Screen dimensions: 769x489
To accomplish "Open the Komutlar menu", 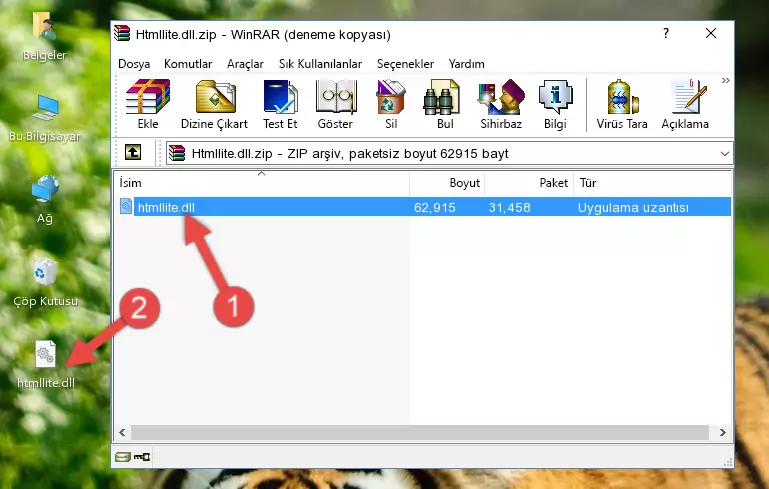I will 188,64.
